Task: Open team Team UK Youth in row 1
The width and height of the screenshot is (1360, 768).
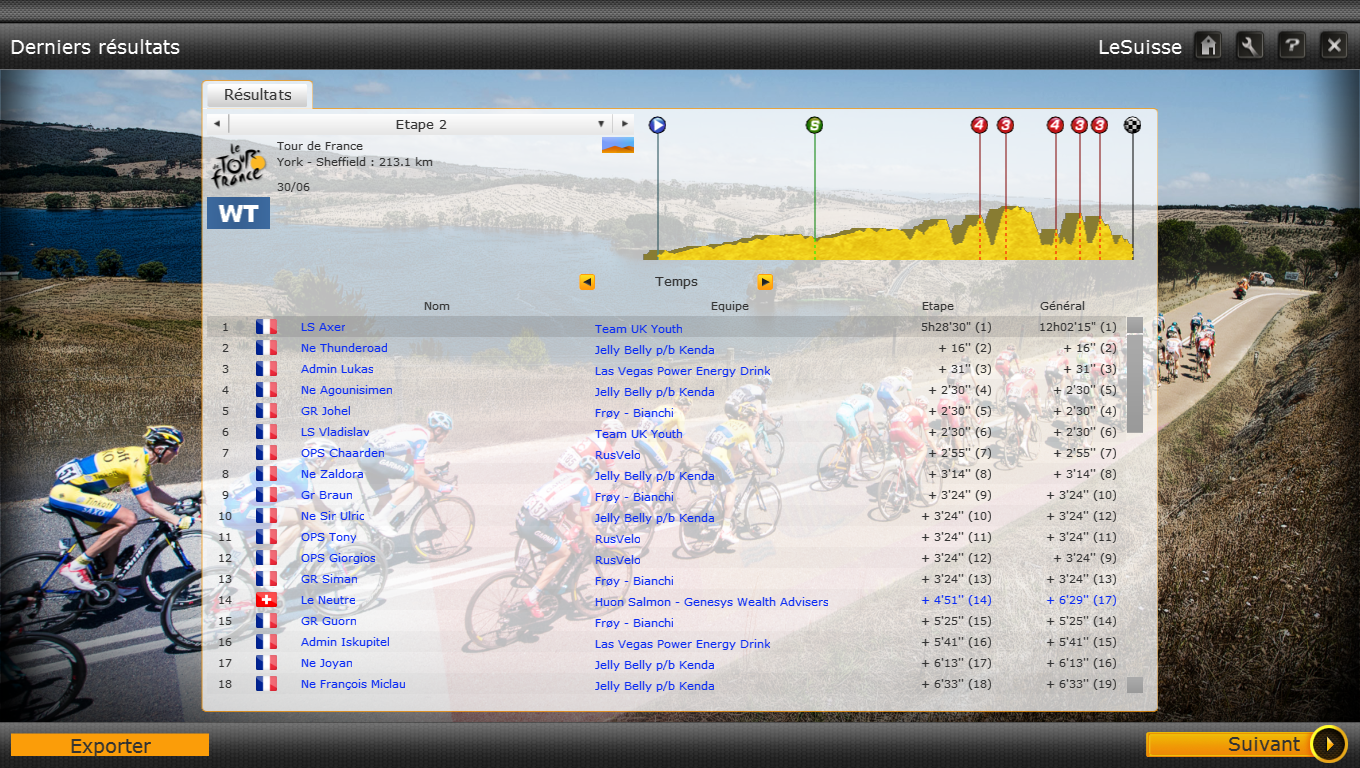Action: tap(639, 329)
